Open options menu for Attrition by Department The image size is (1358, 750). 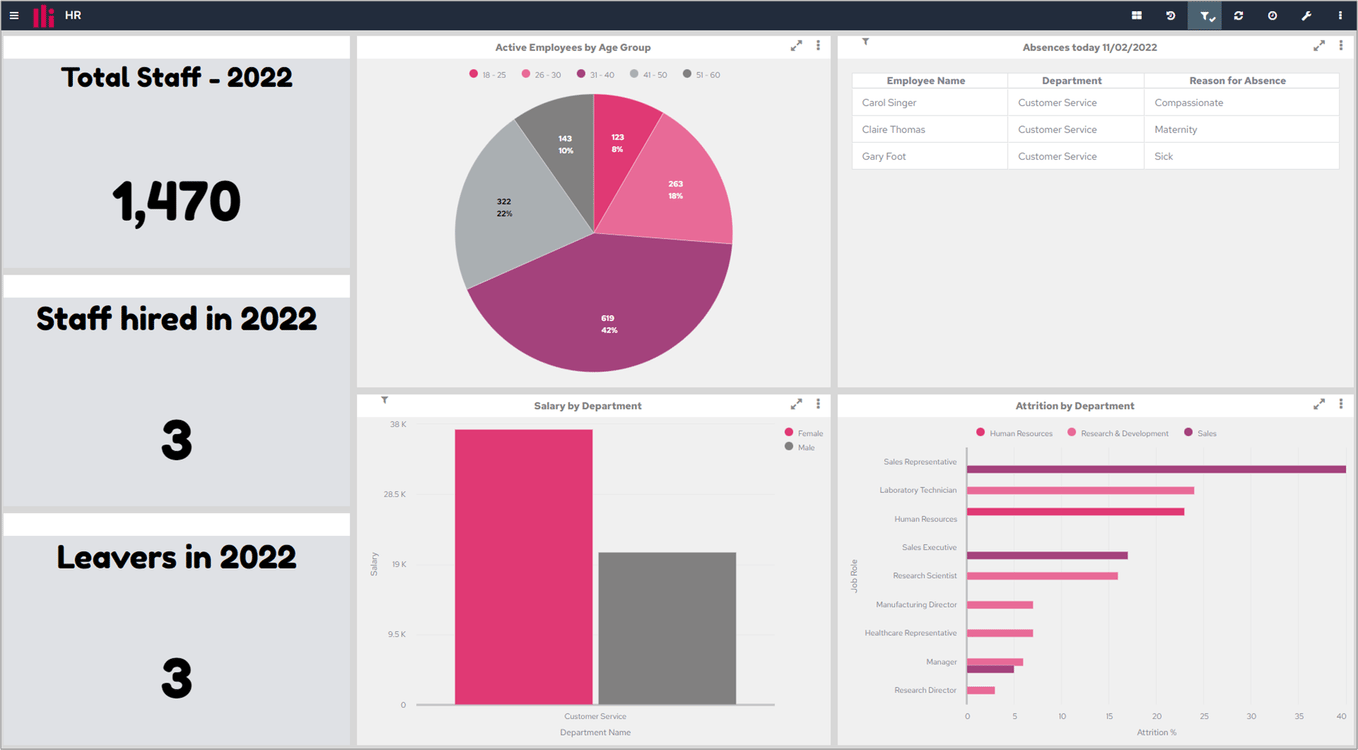[1341, 404]
